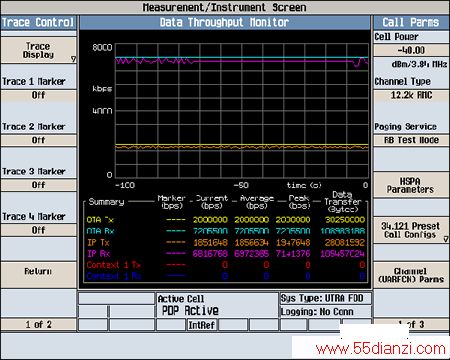The width and height of the screenshot is (450, 360).
Task: Open Channel Type 12.2k RMC setting
Action: click(x=411, y=95)
